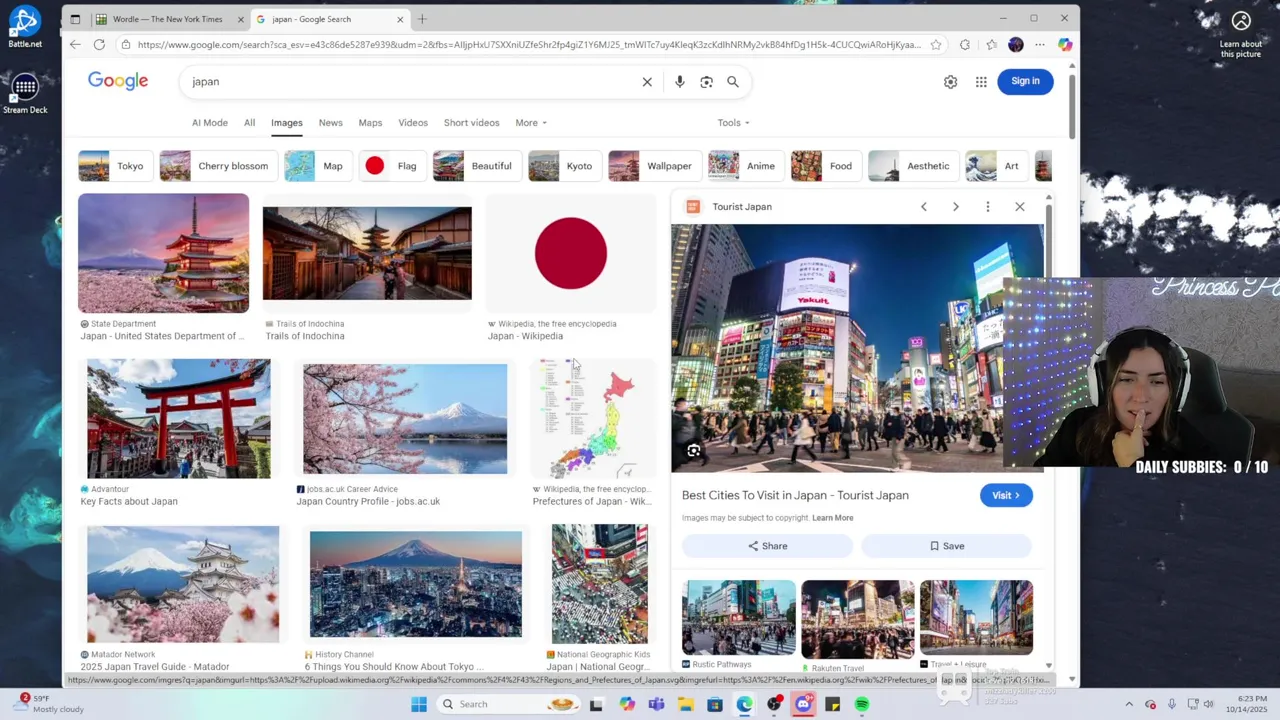1280x720 pixels.
Task: Open the Copilot icon in browser toolbar
Action: pos(1065,44)
